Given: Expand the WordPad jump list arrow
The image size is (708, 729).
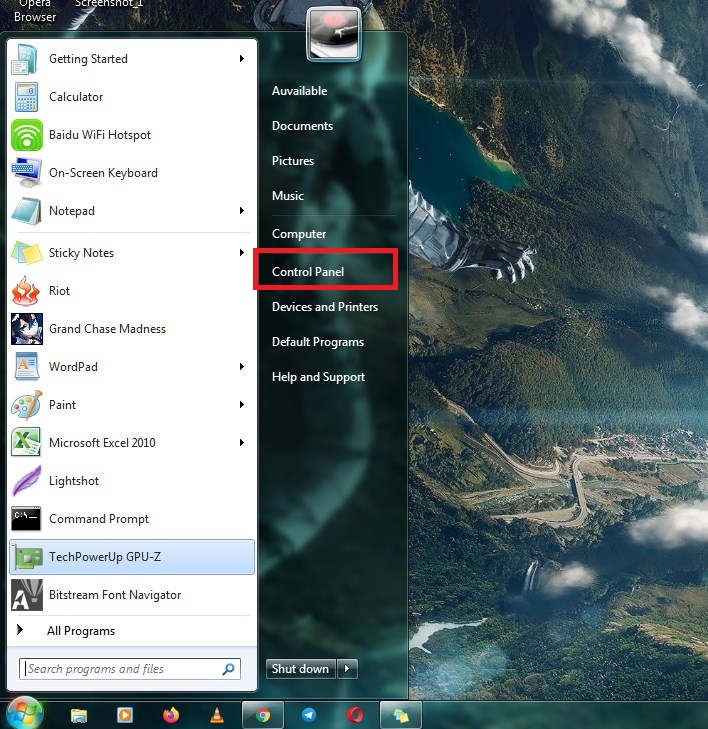Looking at the screenshot, I should pyautogui.click(x=242, y=366).
